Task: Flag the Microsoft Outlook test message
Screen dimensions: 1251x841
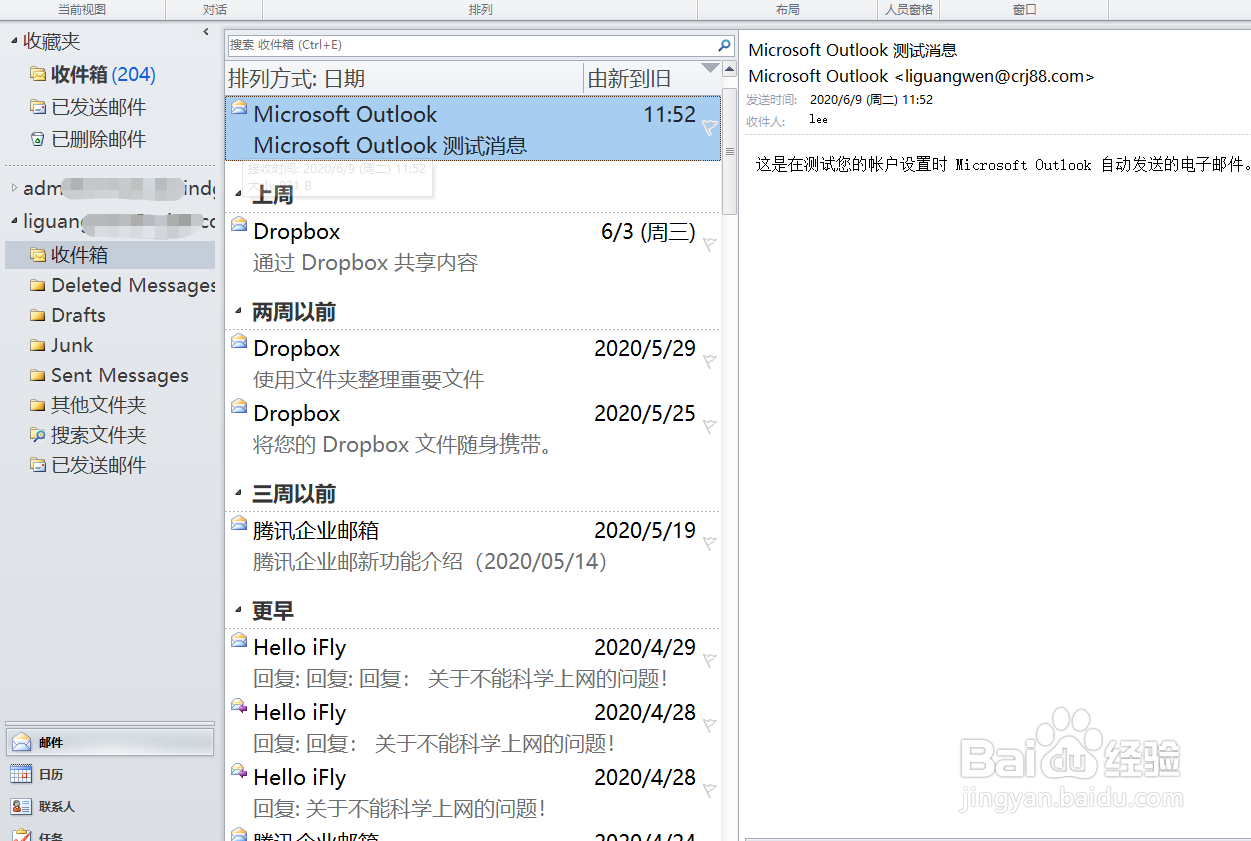Action: [709, 127]
